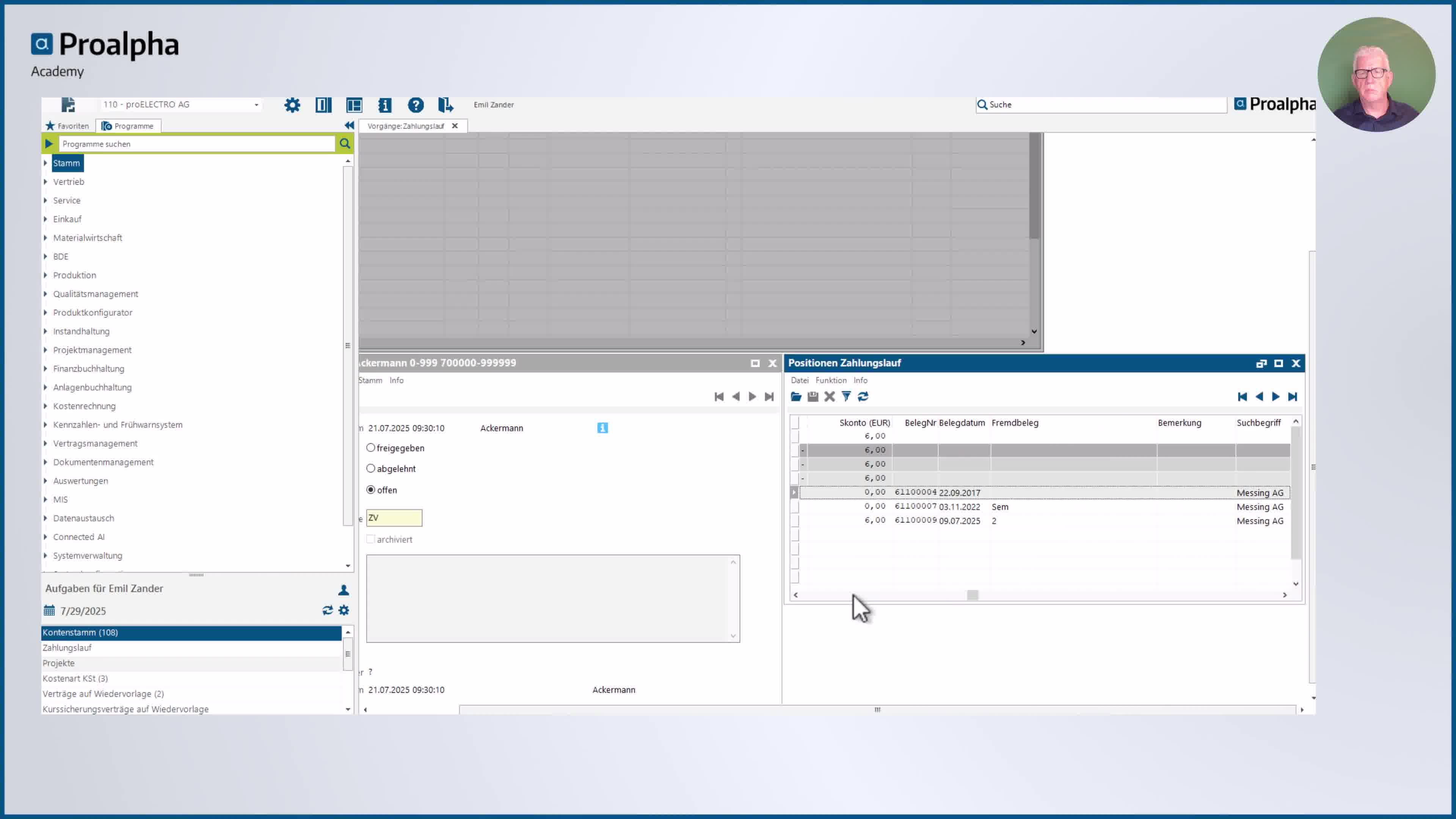
Task: Open Stamm menu in Ackermann window
Action: click(370, 380)
